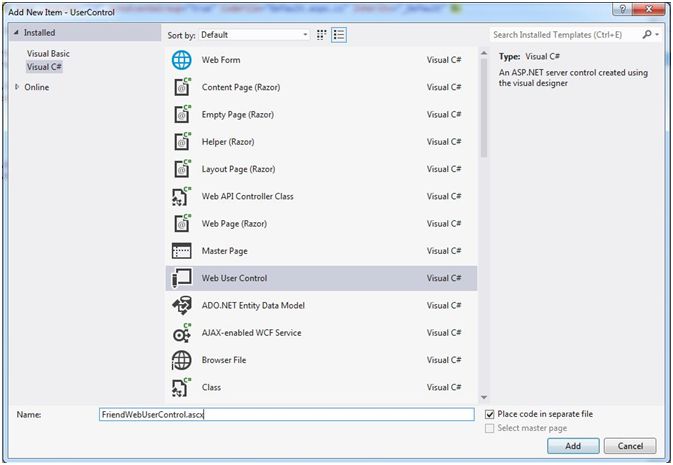Expand the Online templates node
This screenshot has width=673, height=465.
17,87
